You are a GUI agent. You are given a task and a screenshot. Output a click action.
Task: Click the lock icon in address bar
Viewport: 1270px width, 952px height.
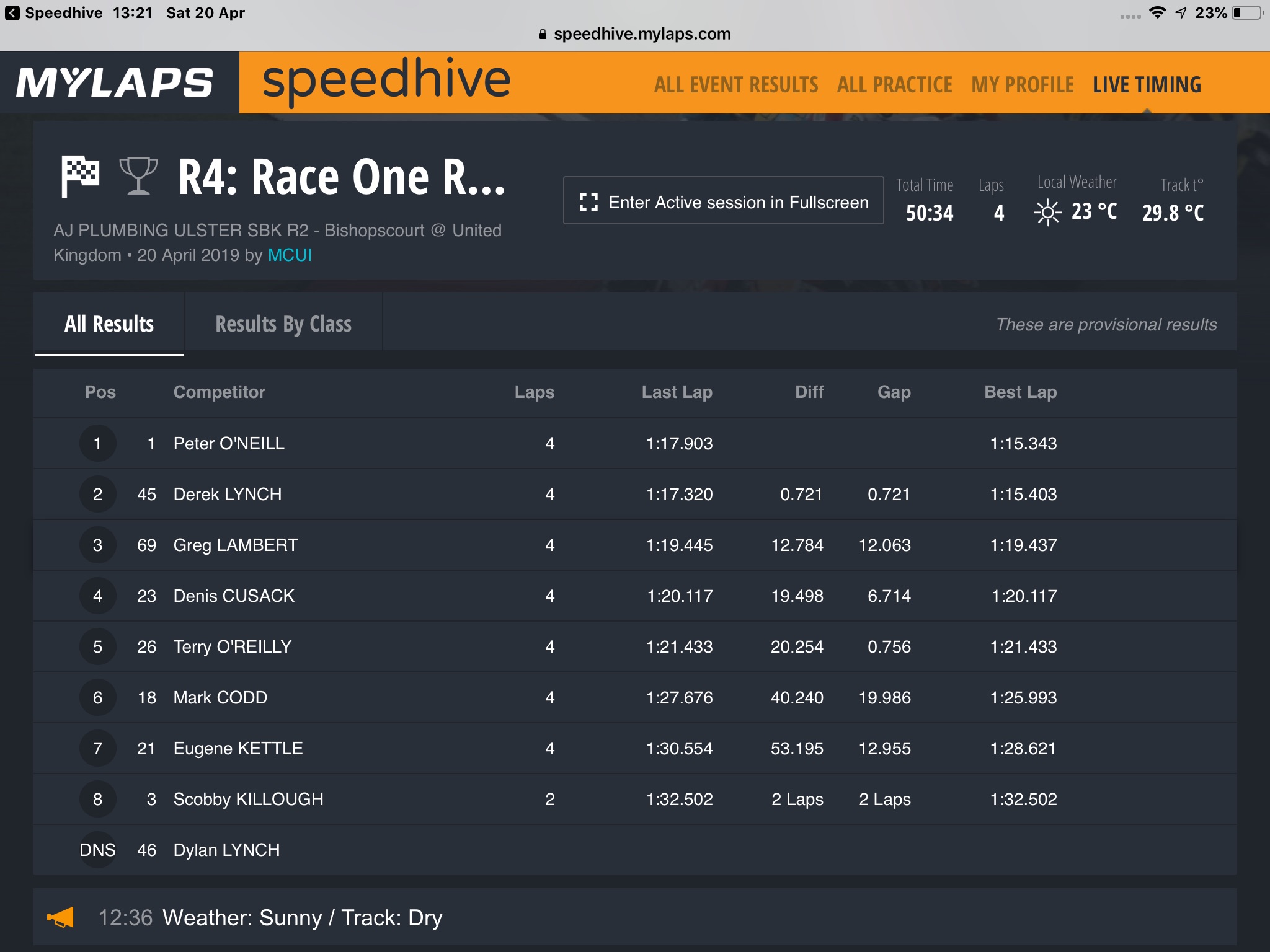pyautogui.click(x=543, y=34)
